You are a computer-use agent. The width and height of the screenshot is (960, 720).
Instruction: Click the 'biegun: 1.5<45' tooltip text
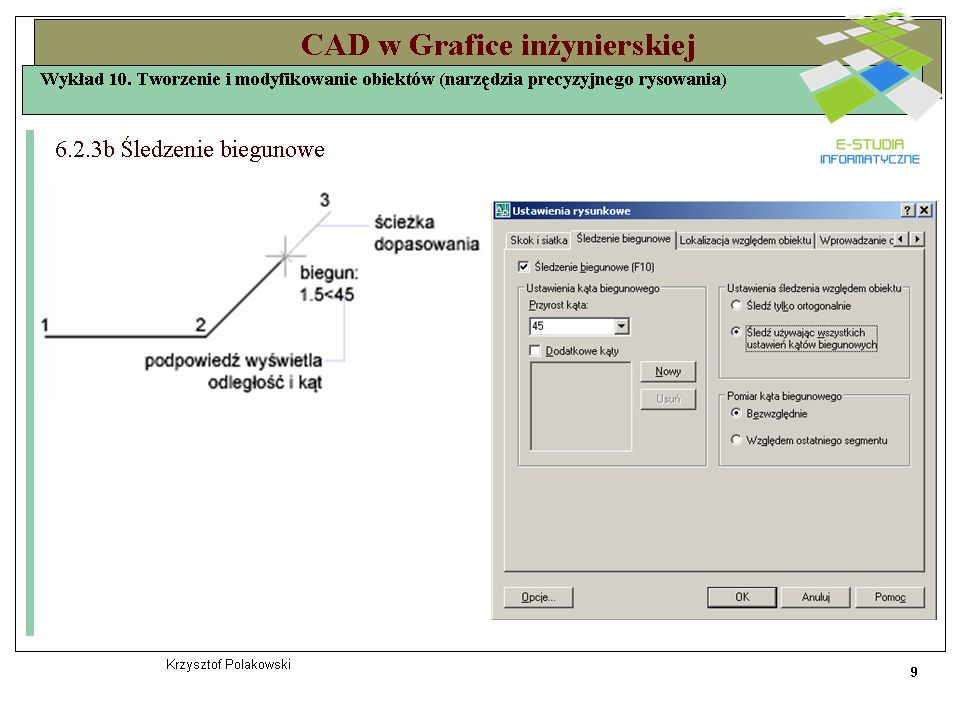328,283
